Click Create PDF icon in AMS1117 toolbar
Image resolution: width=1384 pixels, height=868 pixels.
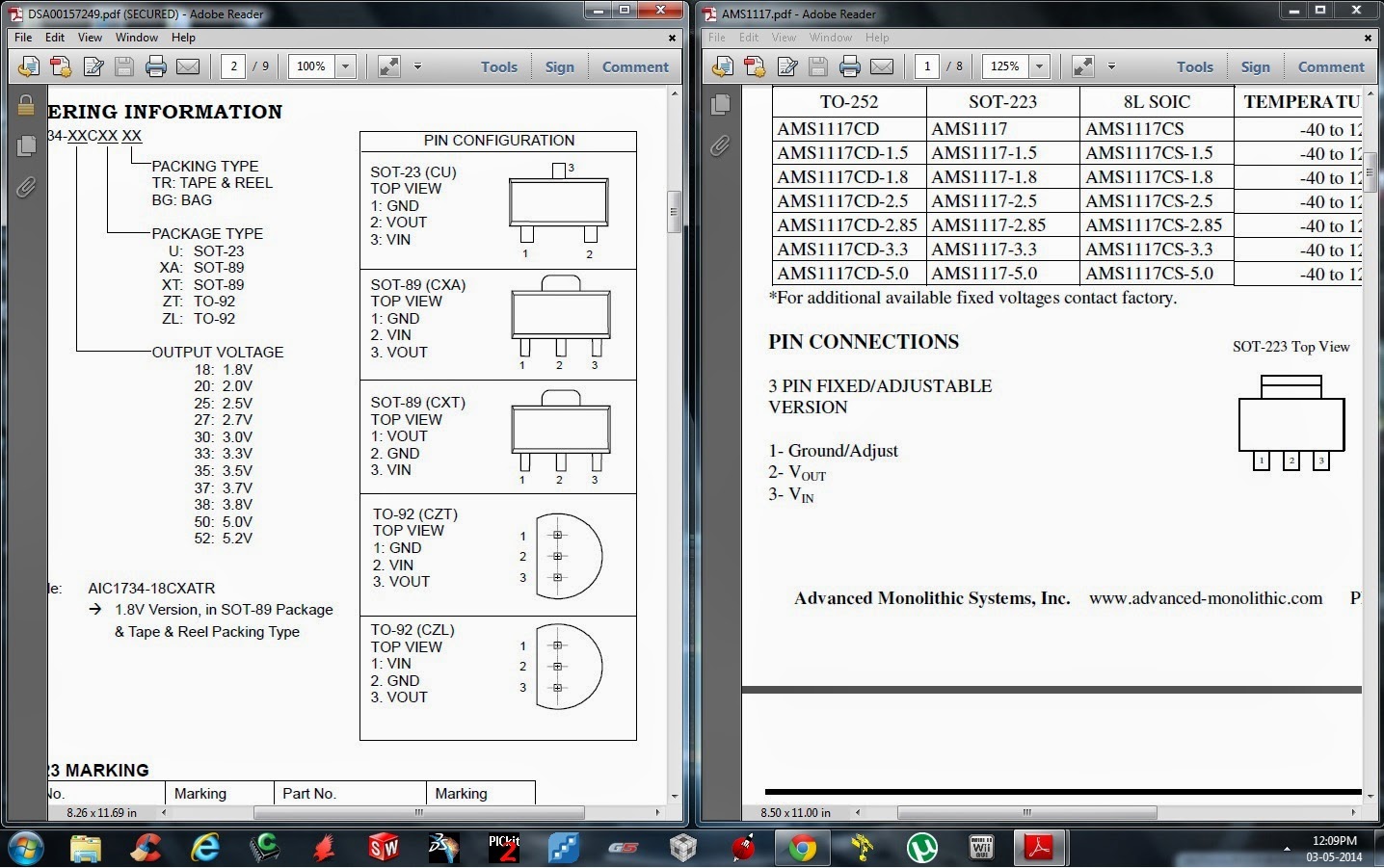[x=755, y=66]
